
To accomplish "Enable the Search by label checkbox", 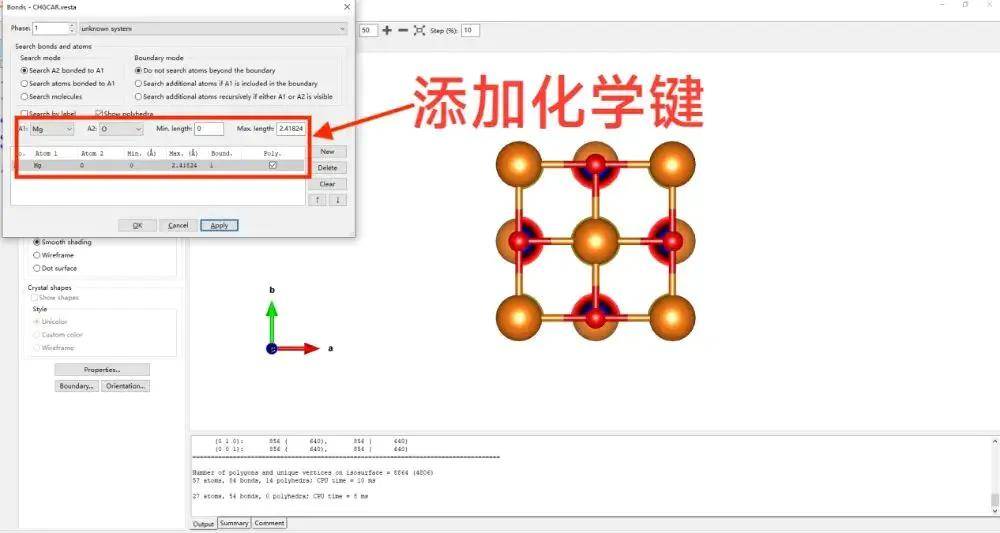I will [25, 114].
